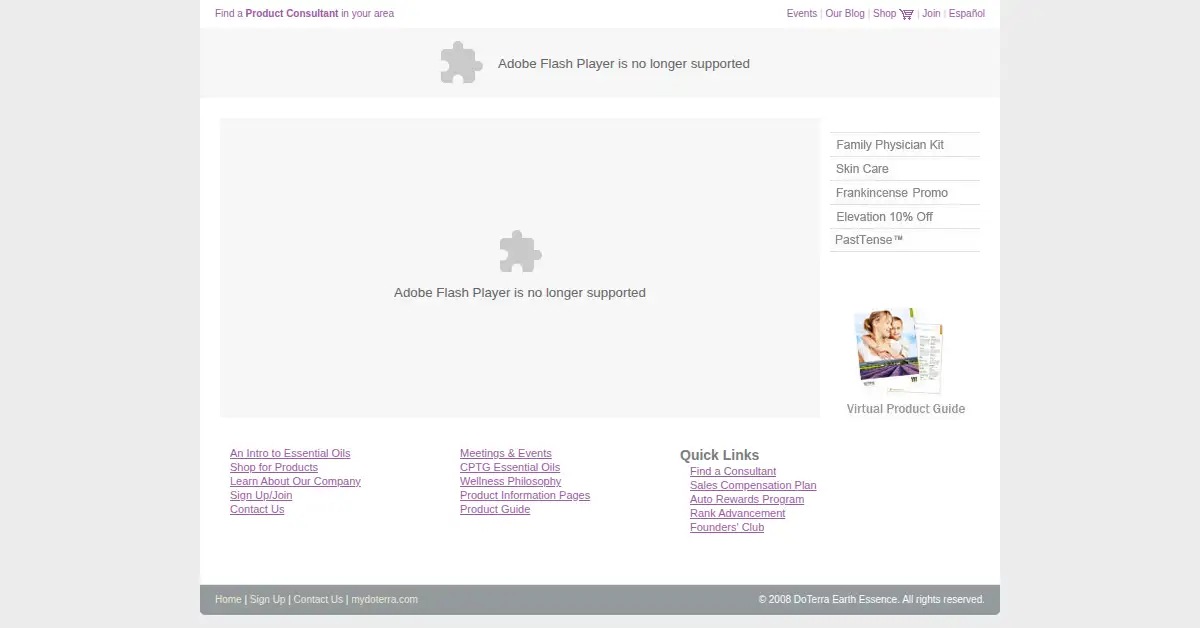
Task: Open the Rank Advancement link
Action: coord(738,514)
